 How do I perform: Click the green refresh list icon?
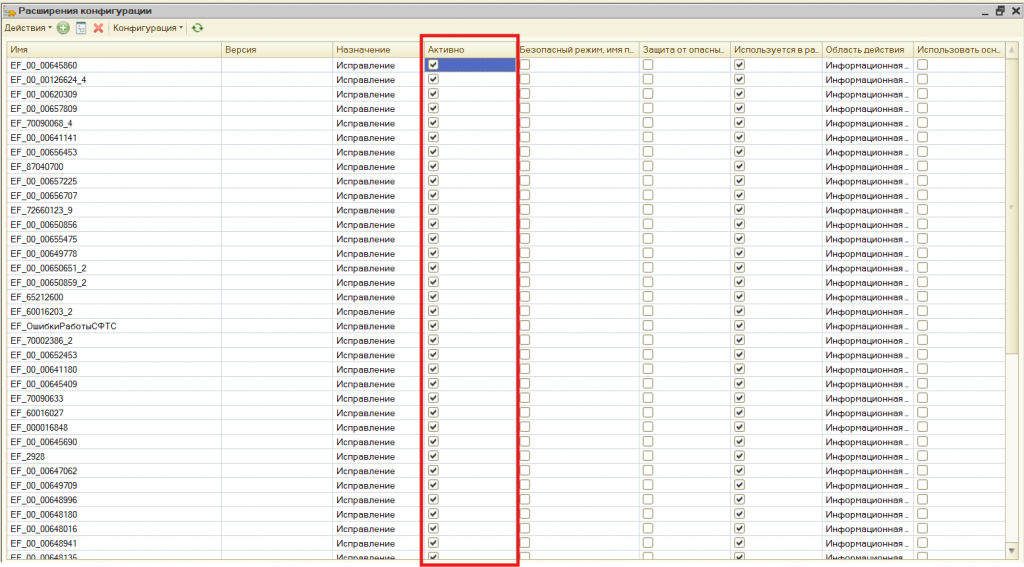[197, 28]
